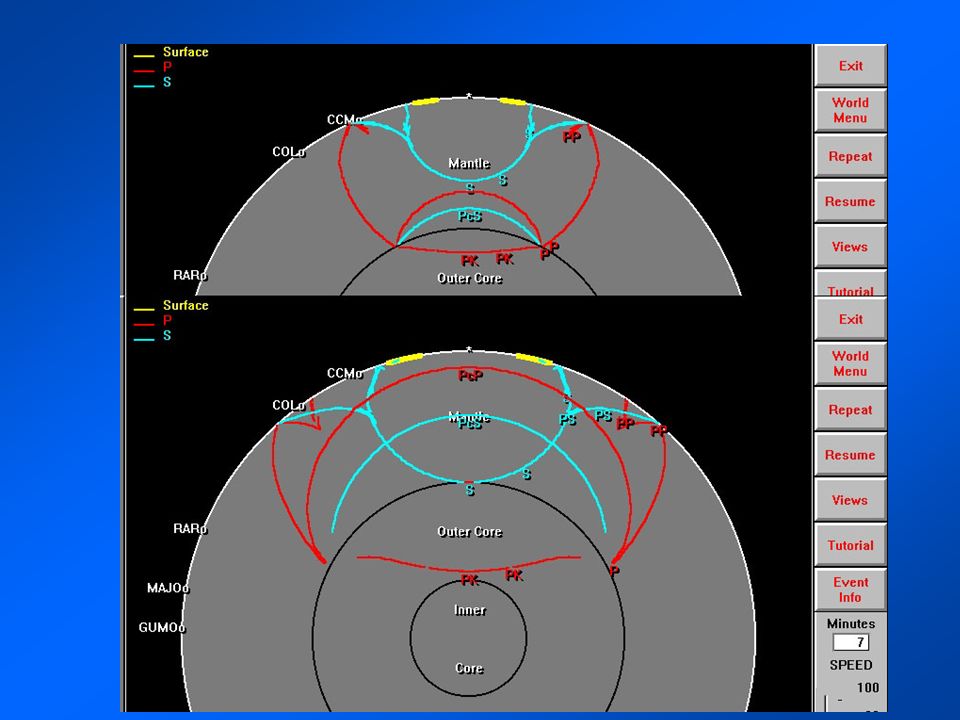Click the speed value 100

click(x=868, y=688)
